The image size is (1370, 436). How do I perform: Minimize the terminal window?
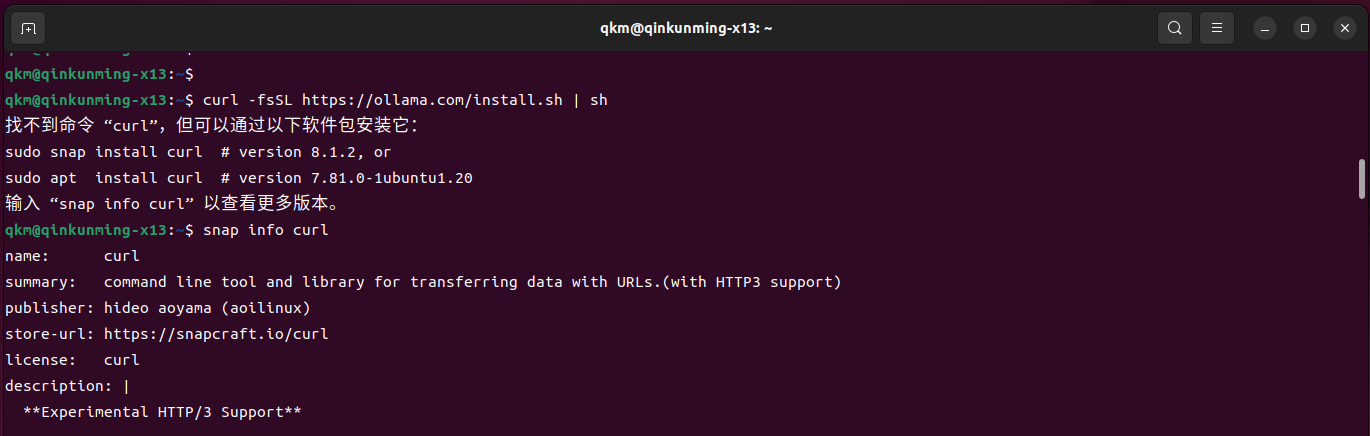(1266, 28)
